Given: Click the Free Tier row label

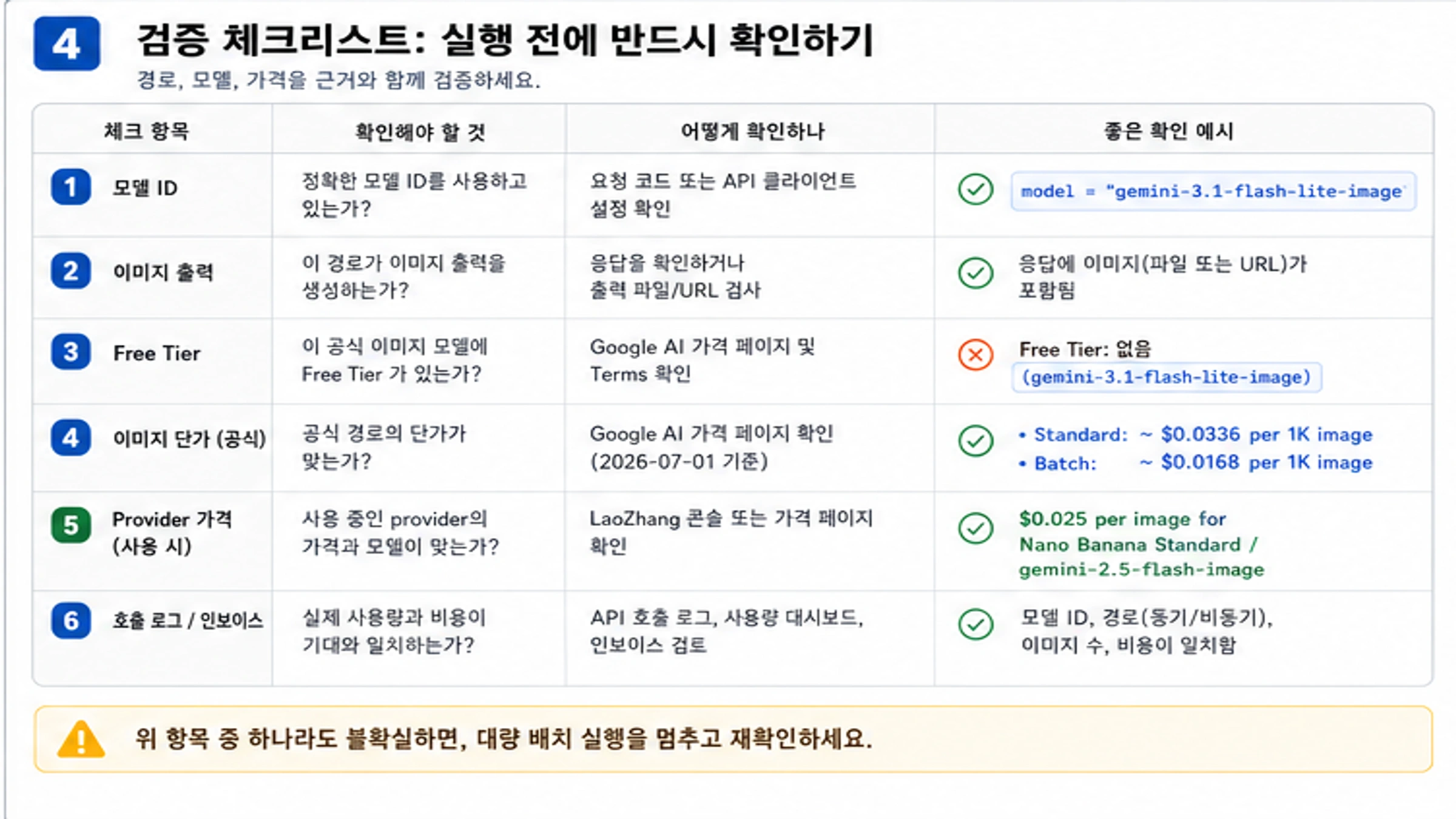Looking at the screenshot, I should (x=157, y=353).
